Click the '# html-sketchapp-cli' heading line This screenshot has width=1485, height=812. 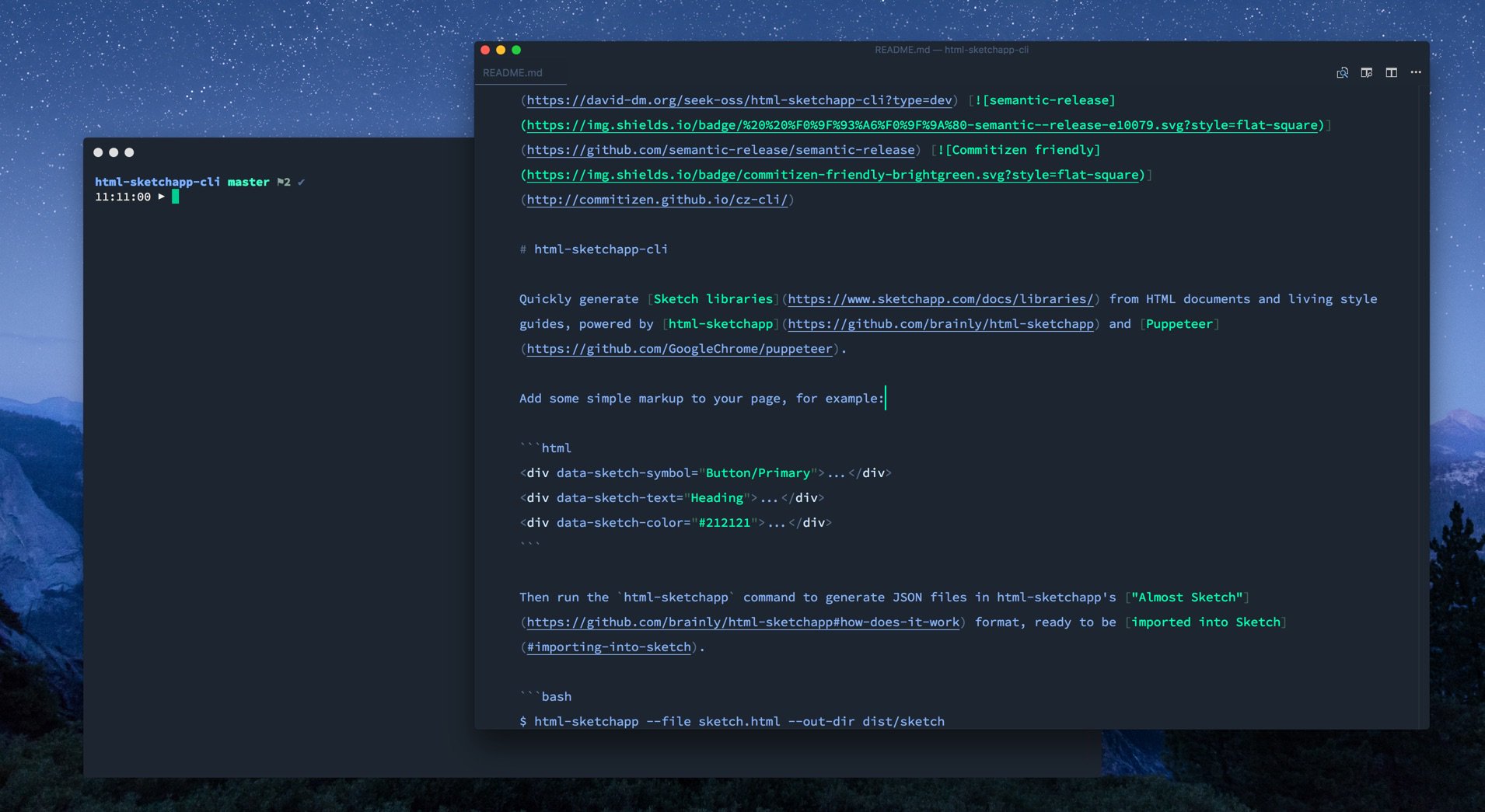(x=594, y=249)
